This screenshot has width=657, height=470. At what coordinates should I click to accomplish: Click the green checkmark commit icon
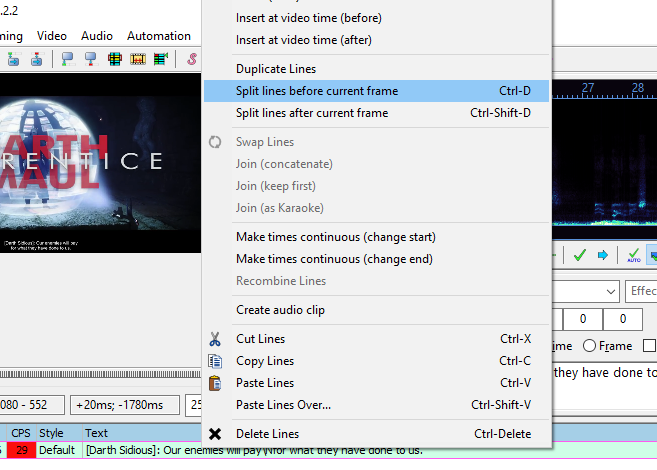(x=579, y=255)
